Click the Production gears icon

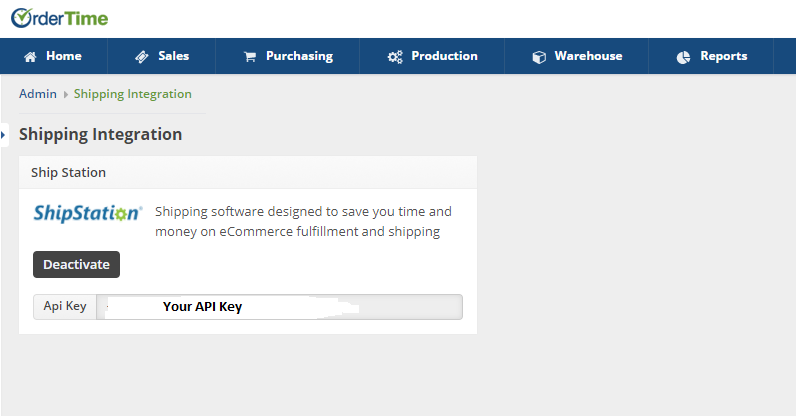(x=395, y=57)
